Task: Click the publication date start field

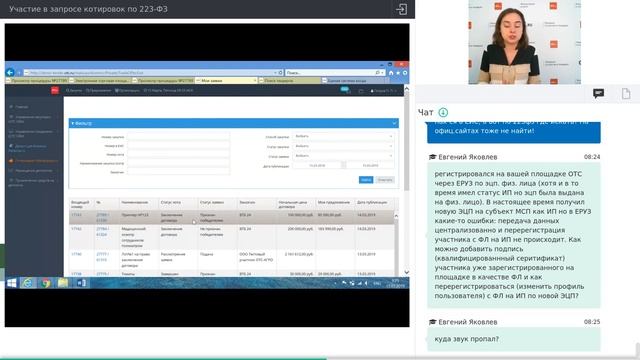Action: (317, 166)
